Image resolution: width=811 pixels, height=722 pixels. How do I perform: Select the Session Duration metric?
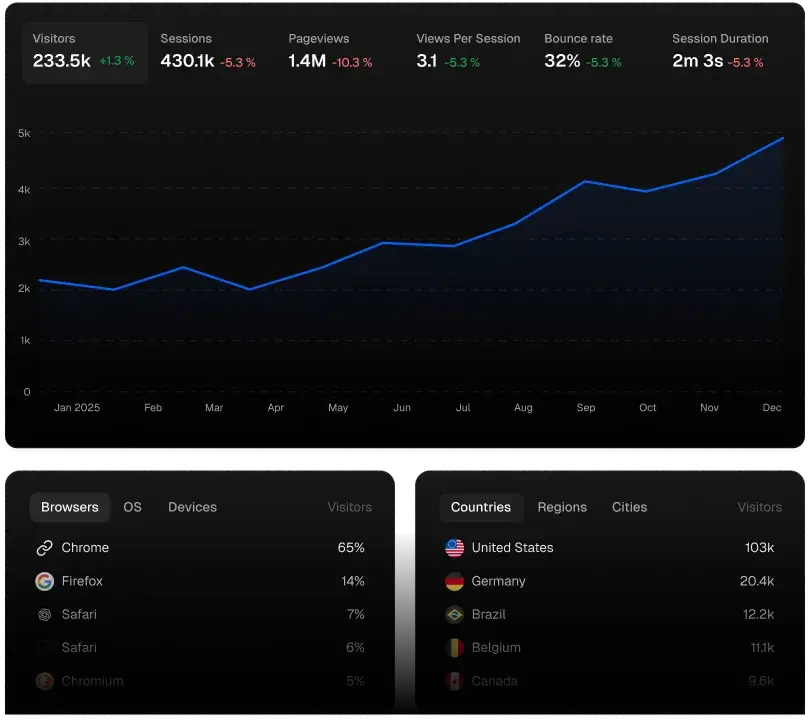tap(720, 52)
